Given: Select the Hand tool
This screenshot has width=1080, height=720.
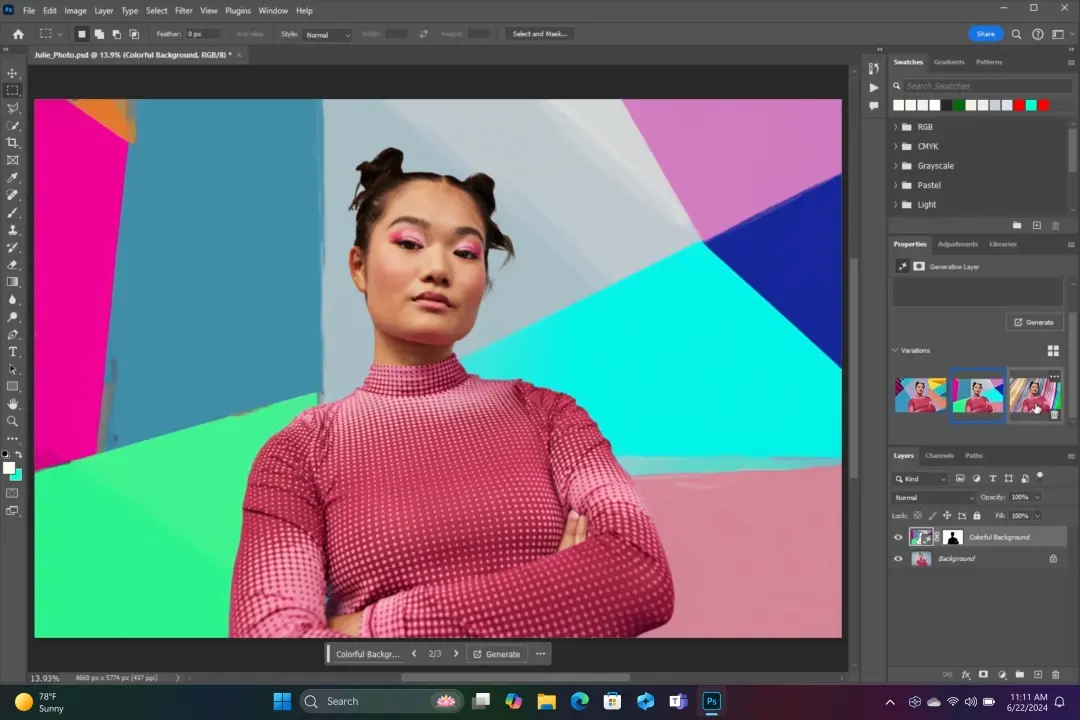Looking at the screenshot, I should click(x=13, y=404).
